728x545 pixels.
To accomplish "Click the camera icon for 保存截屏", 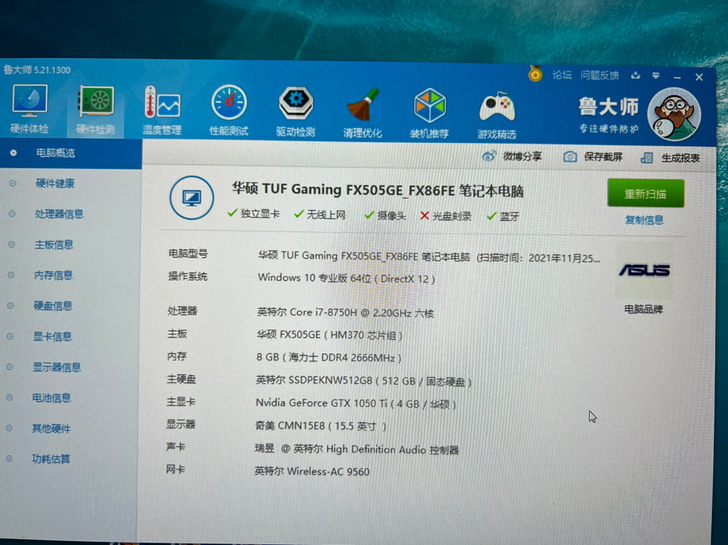I will [570, 157].
